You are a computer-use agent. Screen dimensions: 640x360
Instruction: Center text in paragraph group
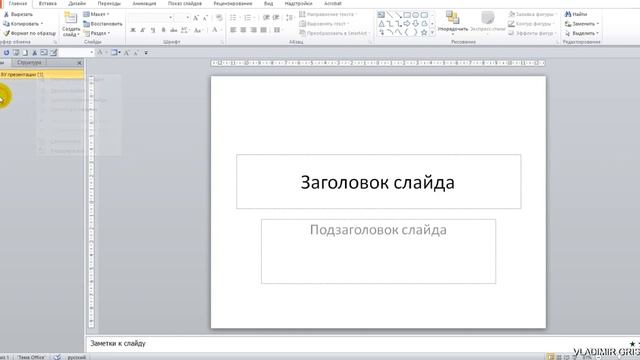coord(243,30)
